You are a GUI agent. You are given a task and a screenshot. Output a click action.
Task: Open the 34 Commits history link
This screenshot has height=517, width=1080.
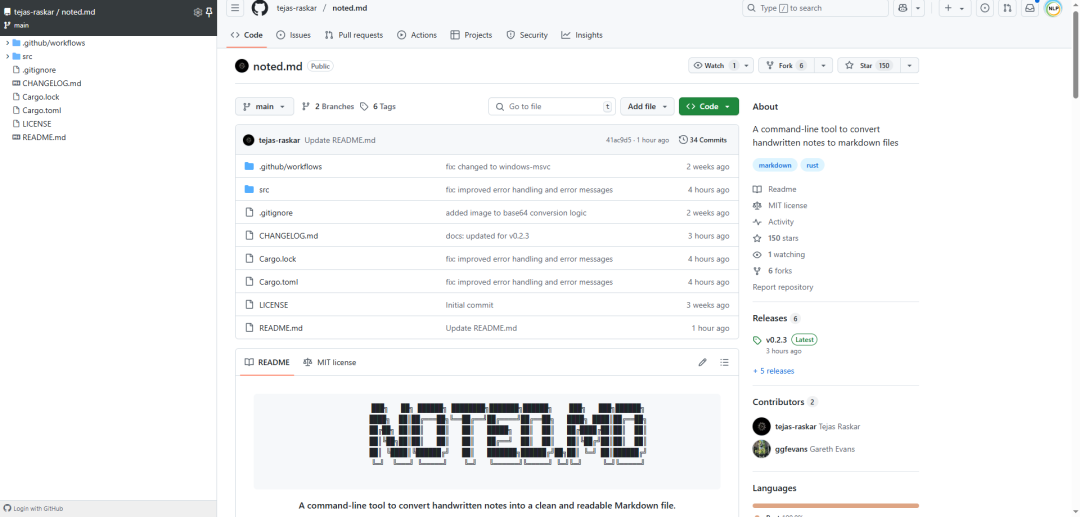703,140
